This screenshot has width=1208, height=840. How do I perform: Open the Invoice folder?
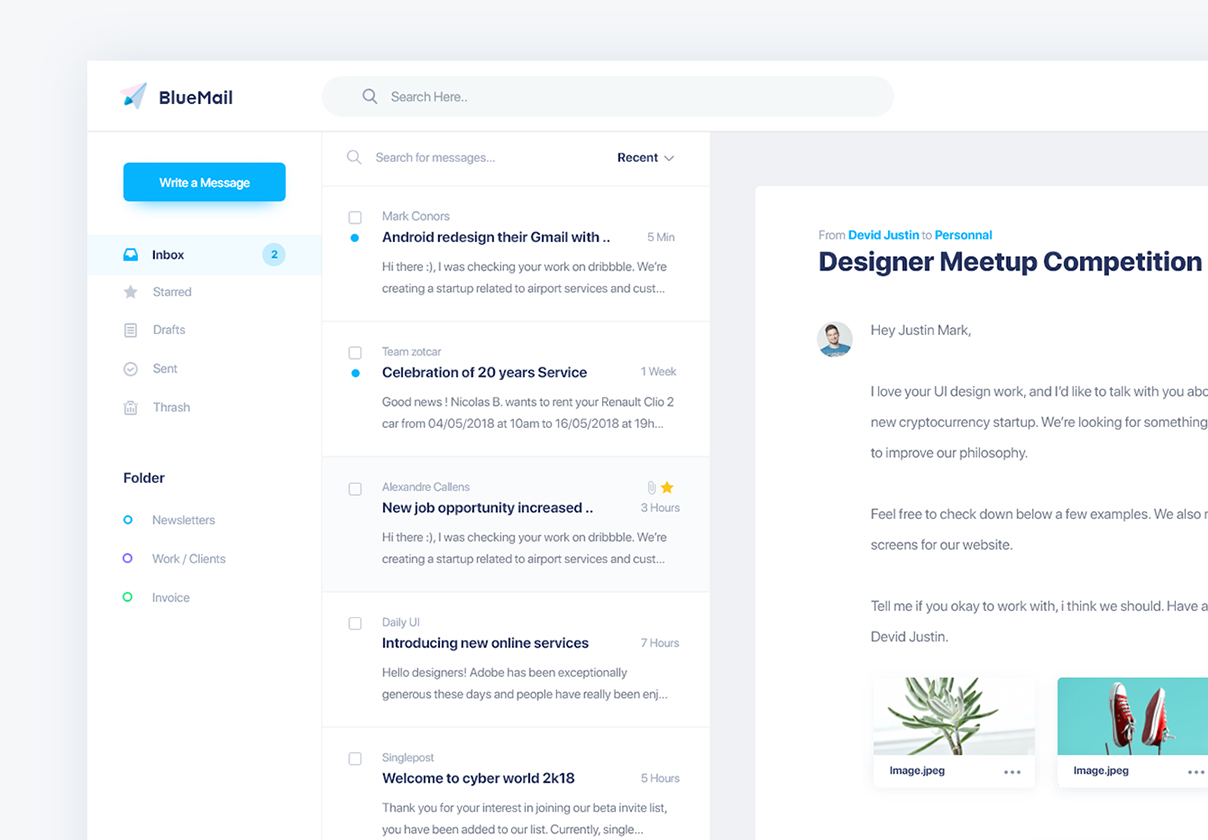coord(171,598)
